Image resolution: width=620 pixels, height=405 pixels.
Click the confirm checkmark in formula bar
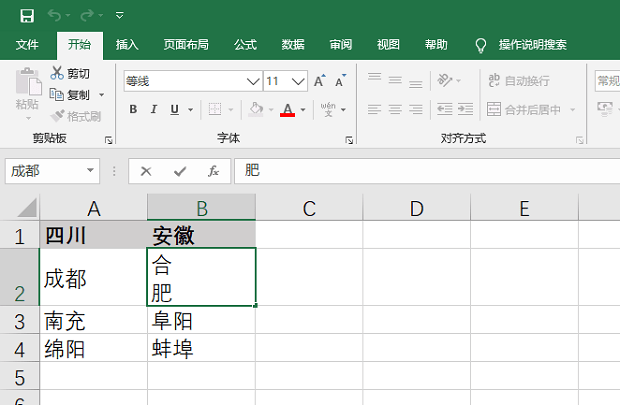point(180,171)
